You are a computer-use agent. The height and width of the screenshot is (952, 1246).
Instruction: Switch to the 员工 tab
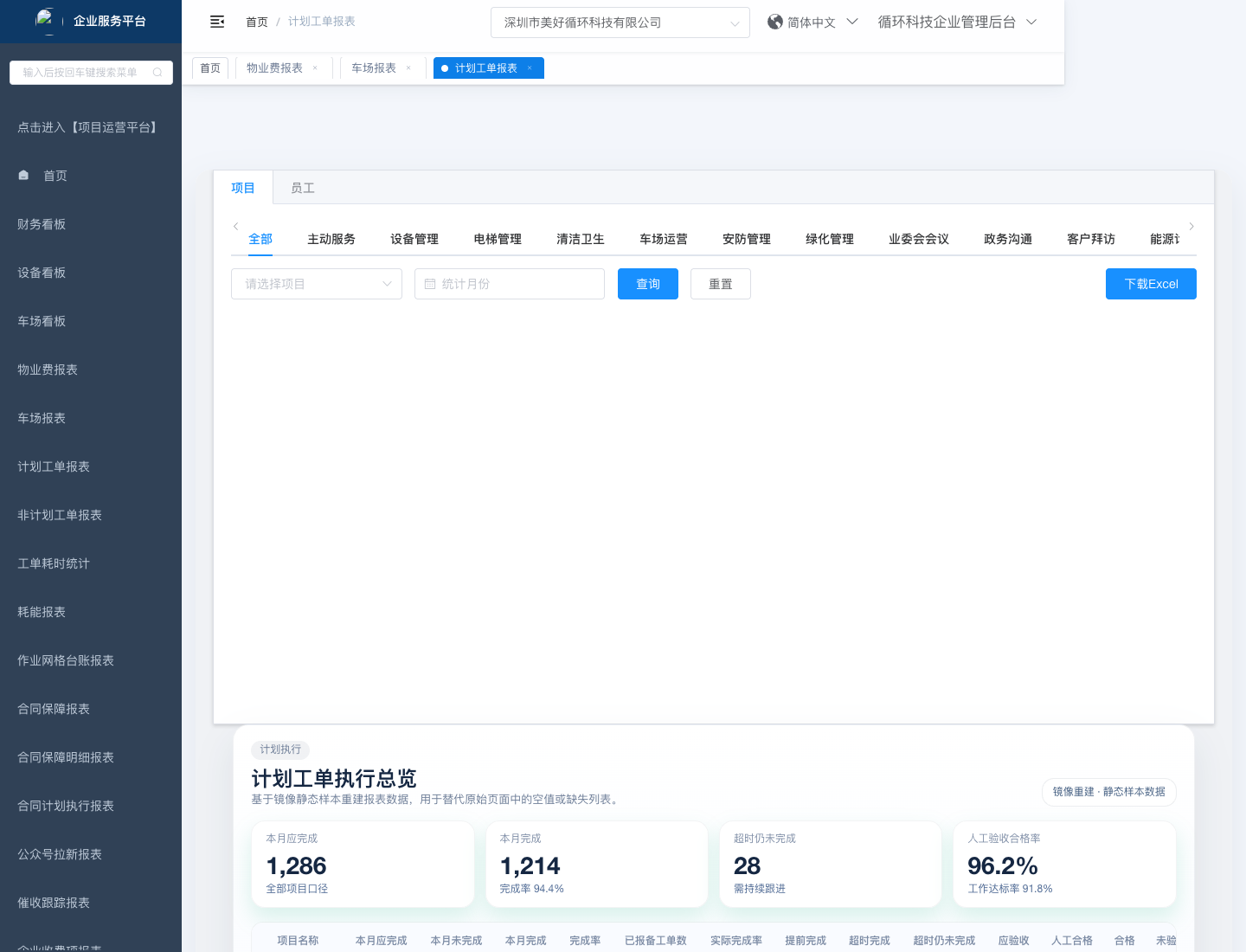(x=303, y=188)
